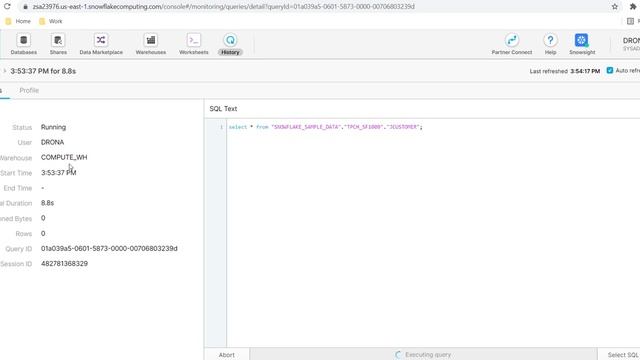The image size is (640, 360).
Task: Expand the query header chevron beside 3:53:37 PM
Action: [x=4, y=71]
